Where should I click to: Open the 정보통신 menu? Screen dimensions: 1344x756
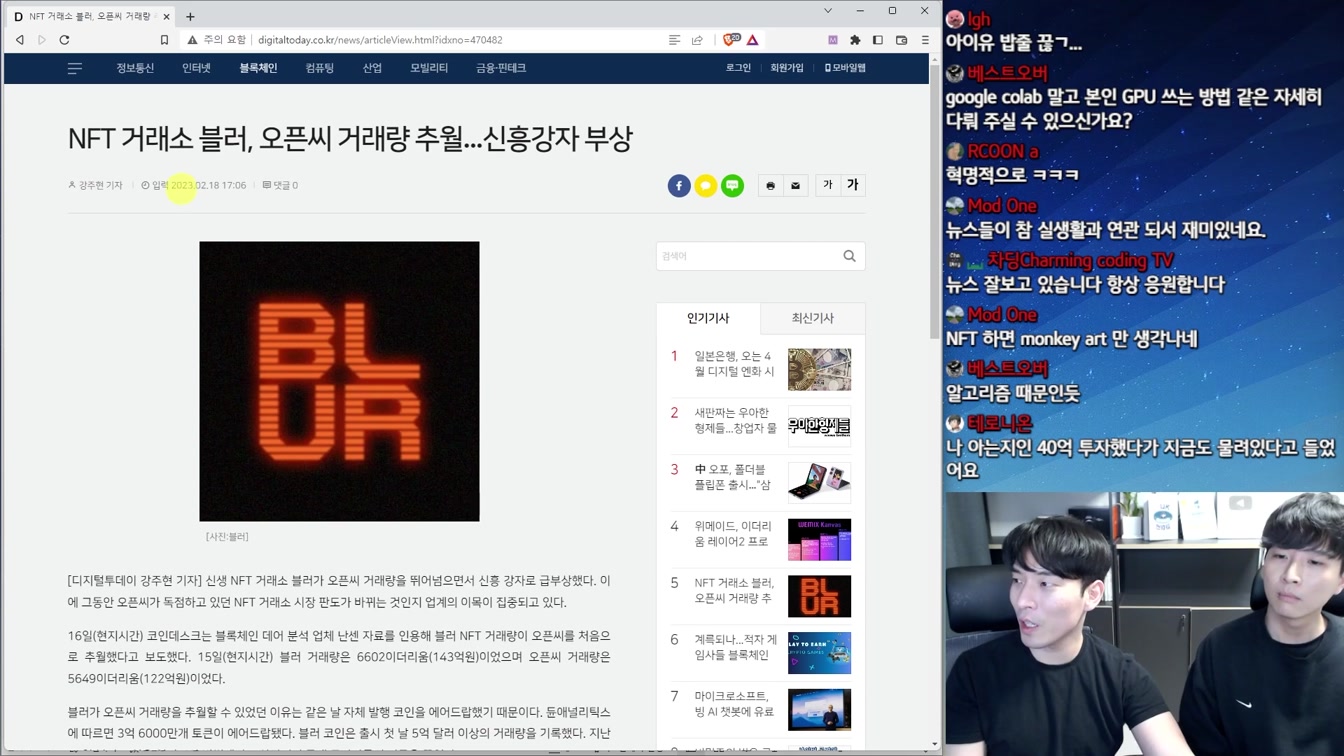pos(135,68)
